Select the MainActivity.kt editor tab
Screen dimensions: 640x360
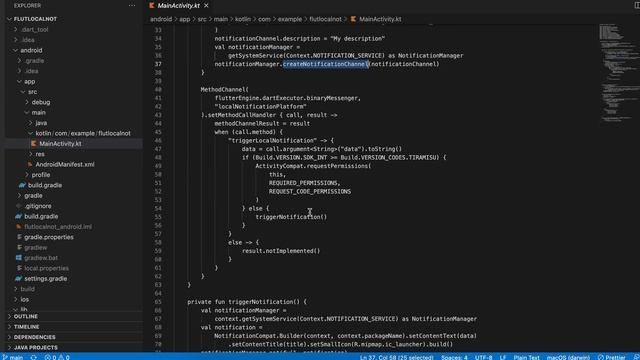tap(178, 5)
